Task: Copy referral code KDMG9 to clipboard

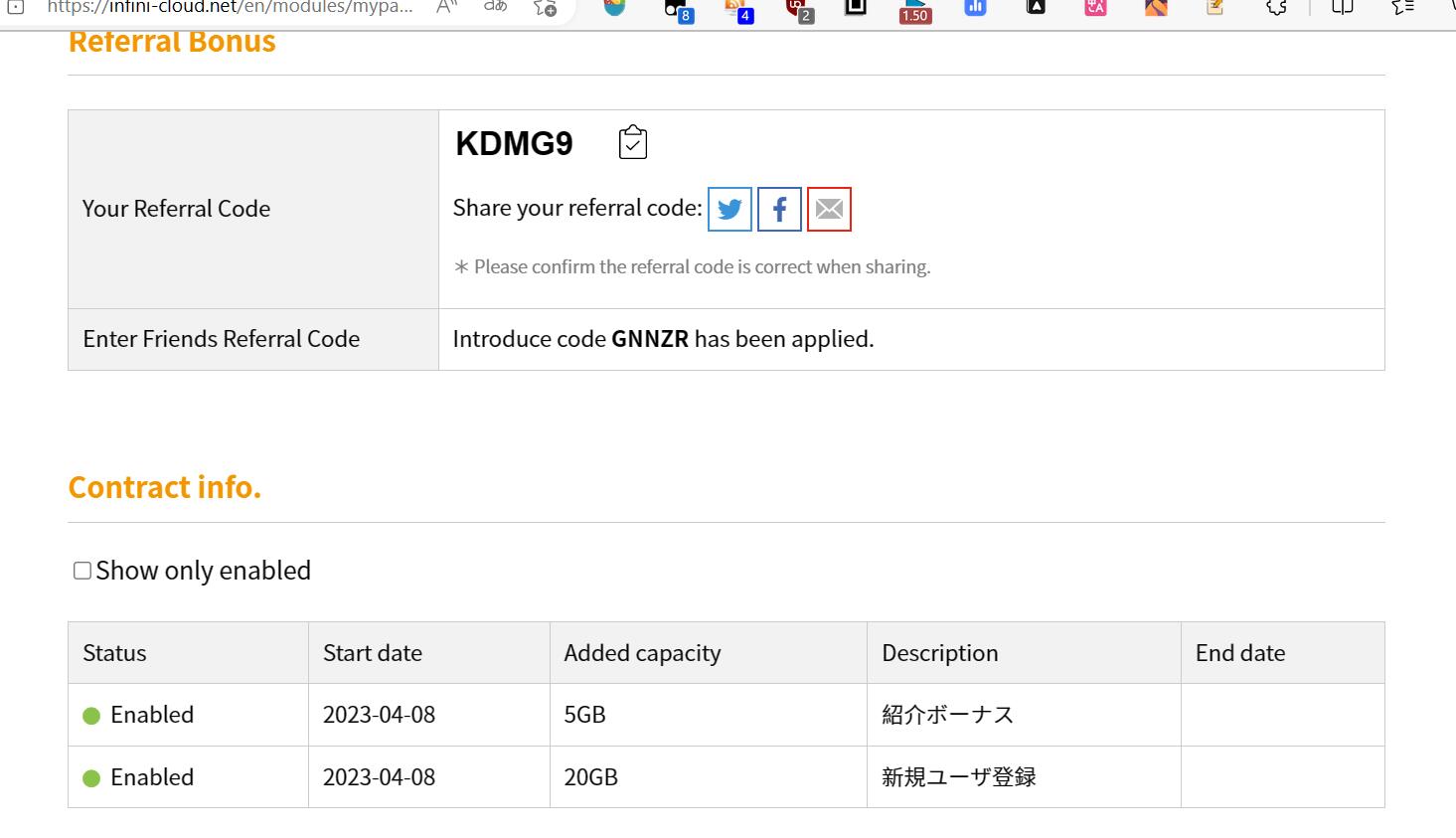Action: click(x=632, y=143)
